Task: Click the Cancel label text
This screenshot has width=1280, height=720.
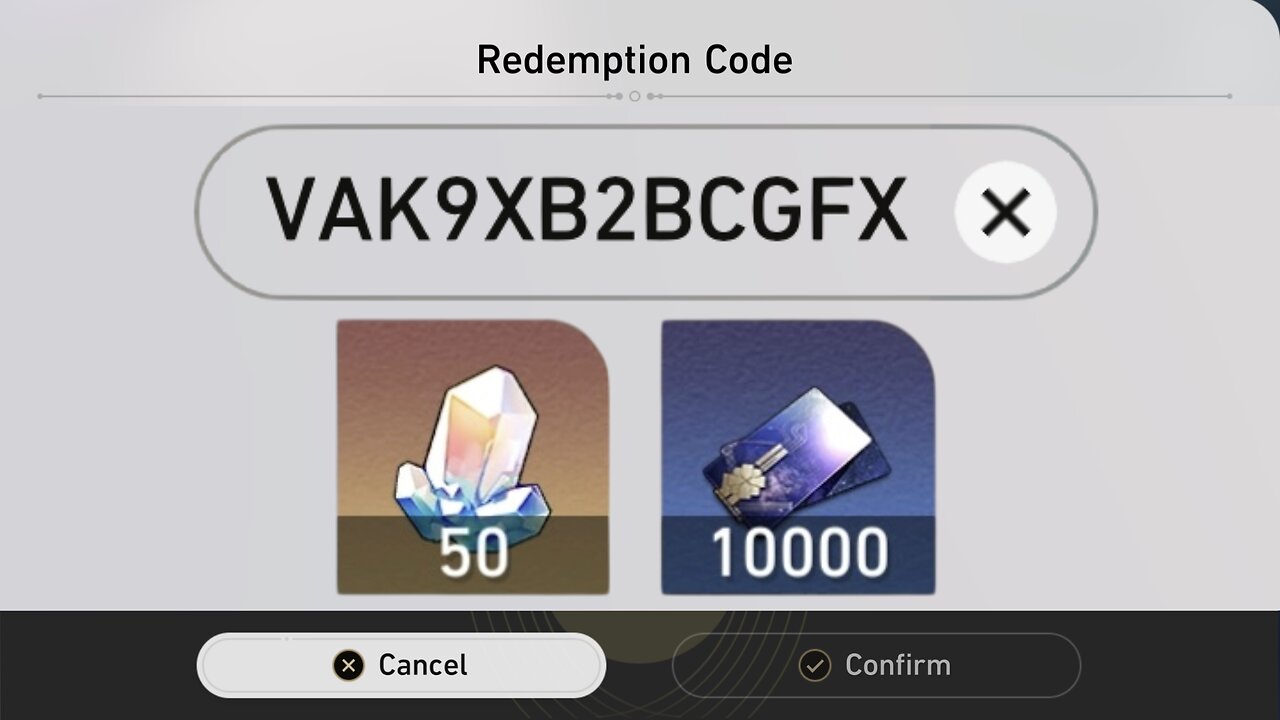Action: click(423, 665)
